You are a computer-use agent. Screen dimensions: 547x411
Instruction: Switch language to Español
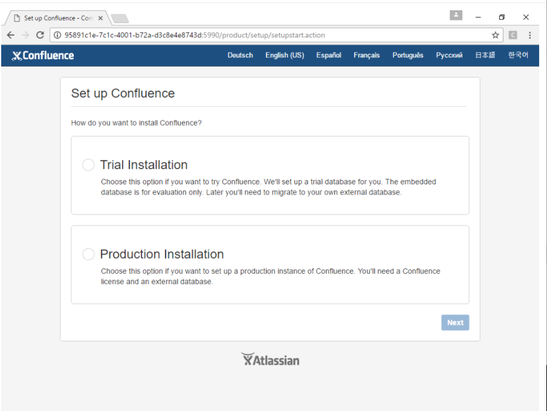[329, 55]
